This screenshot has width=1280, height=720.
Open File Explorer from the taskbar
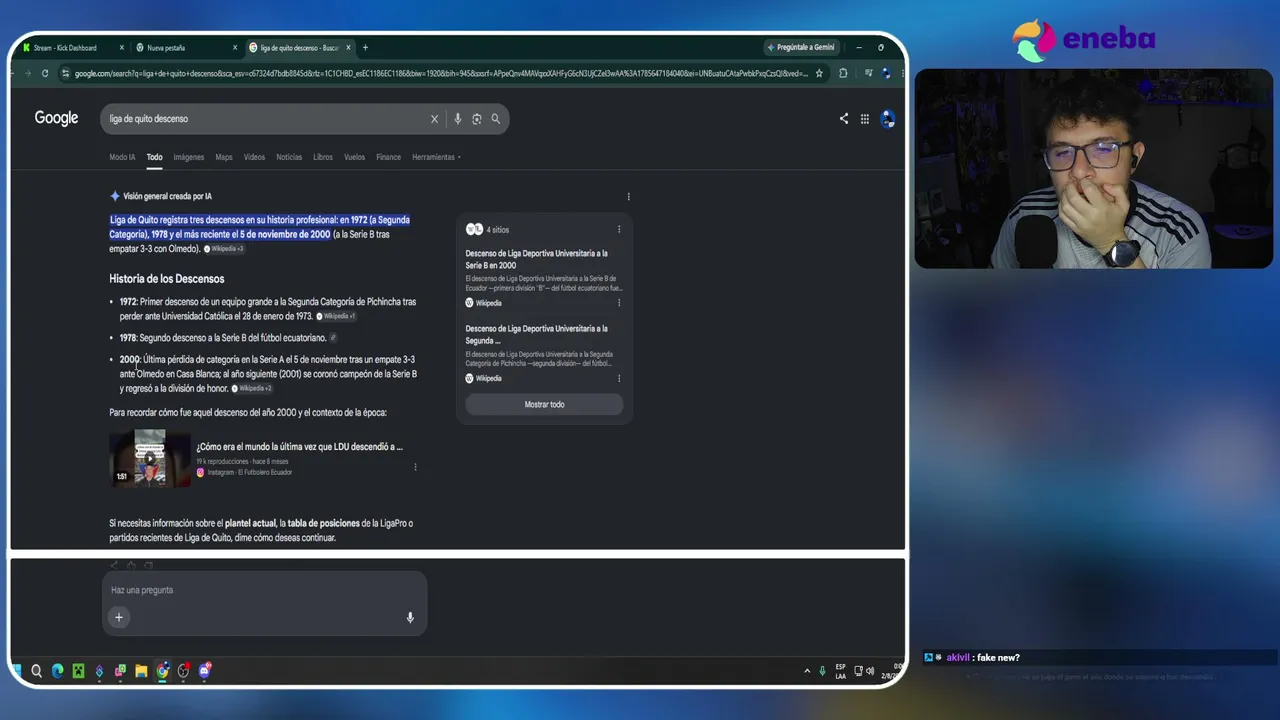141,671
